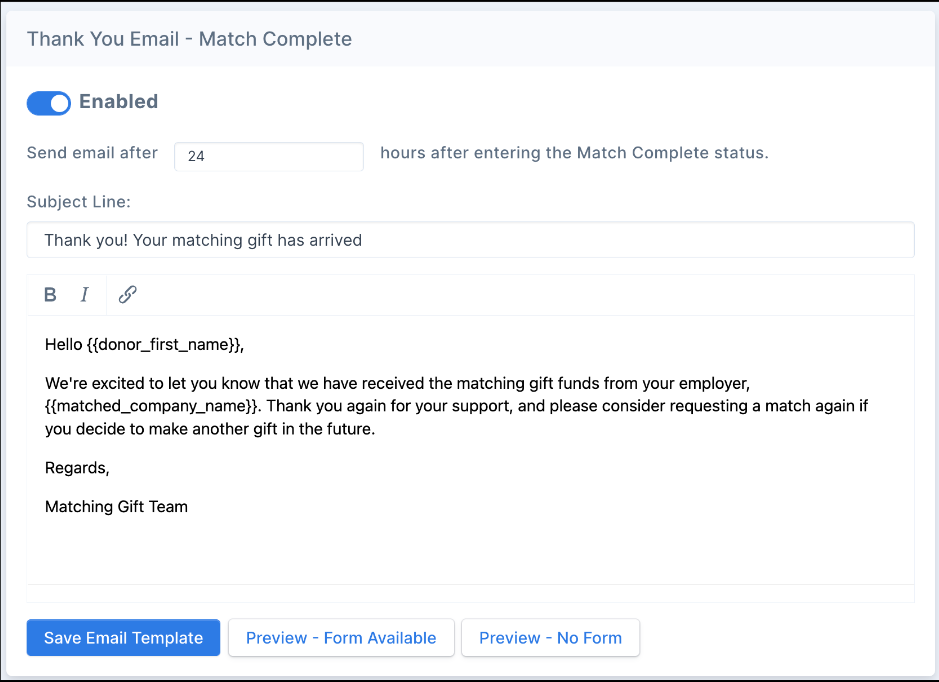Select the send delay hours input showing 24
The height and width of the screenshot is (682, 939).
(x=268, y=156)
